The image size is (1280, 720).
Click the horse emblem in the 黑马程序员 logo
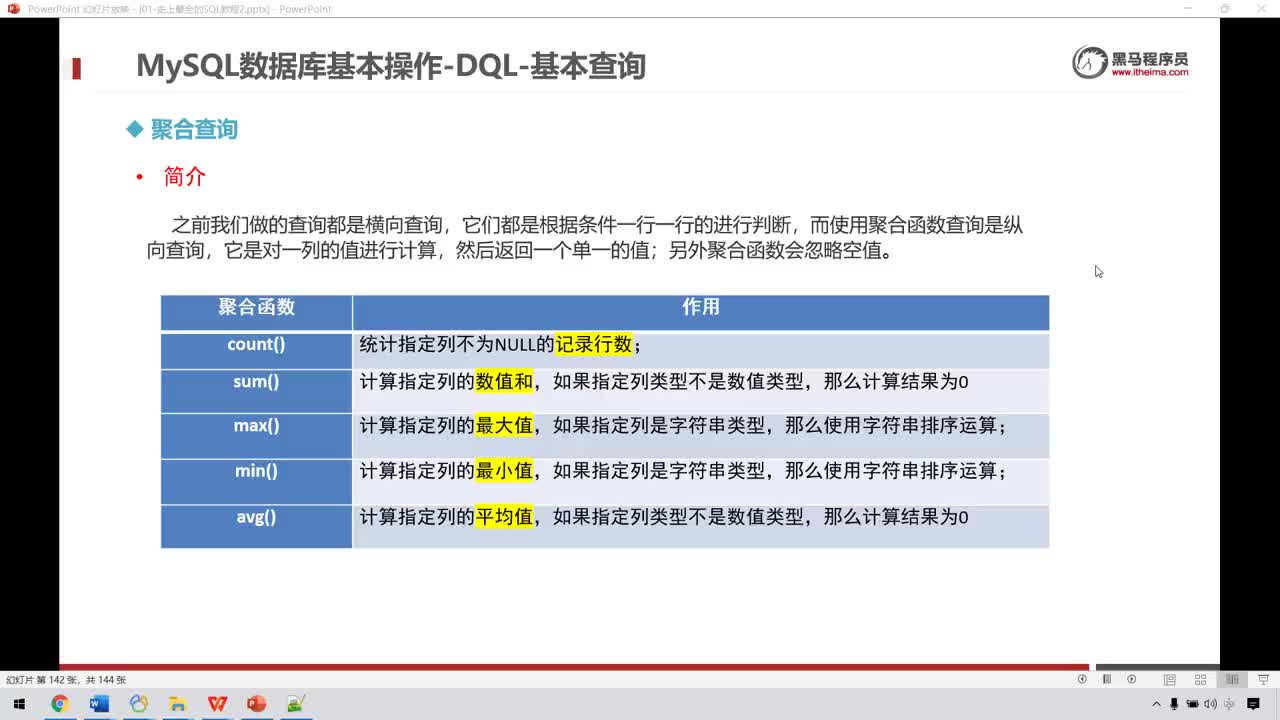(1090, 62)
